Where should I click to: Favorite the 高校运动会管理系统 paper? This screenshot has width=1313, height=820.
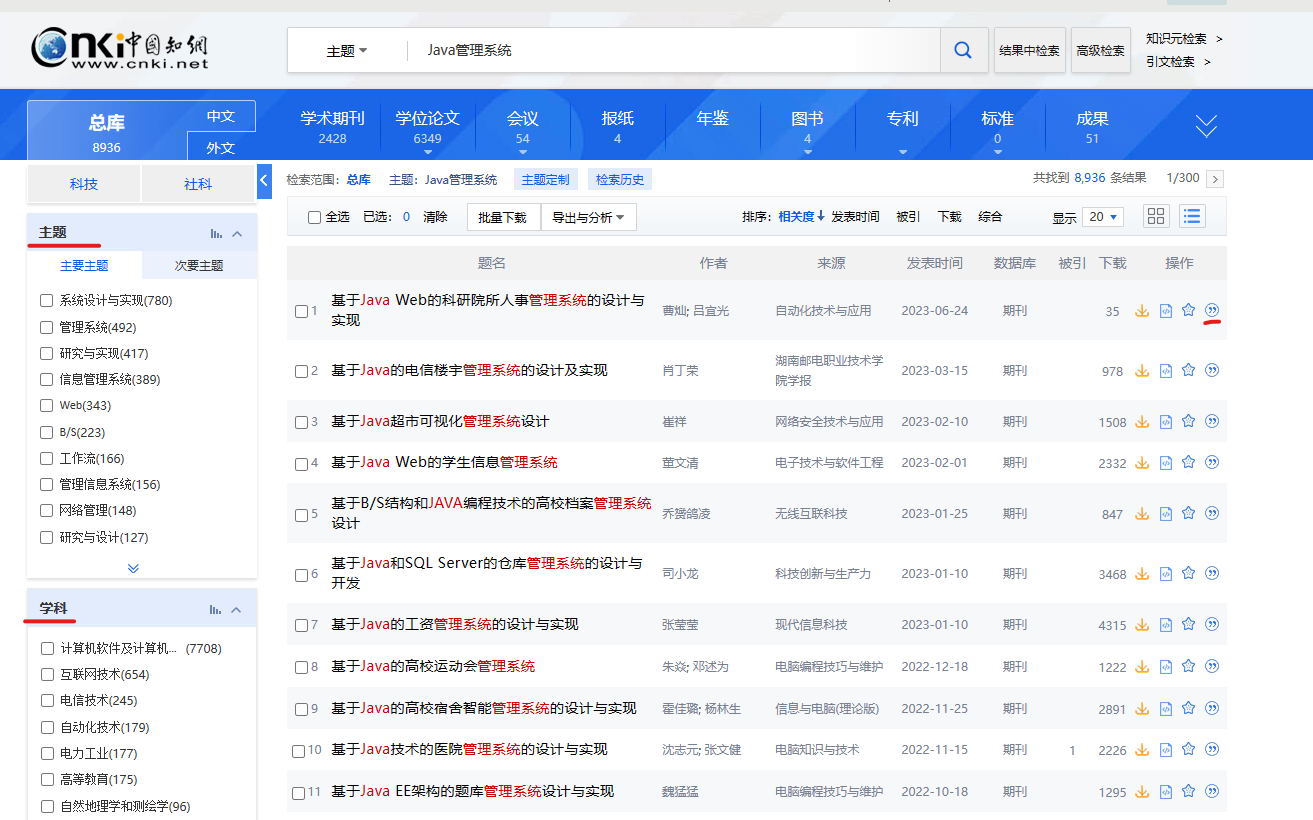click(x=1188, y=666)
